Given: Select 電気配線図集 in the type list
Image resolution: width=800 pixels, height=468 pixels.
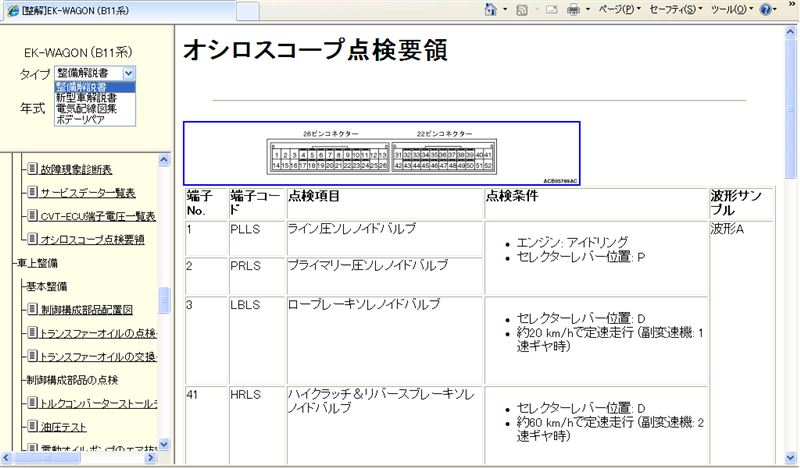Looking at the screenshot, I should pos(94,108).
